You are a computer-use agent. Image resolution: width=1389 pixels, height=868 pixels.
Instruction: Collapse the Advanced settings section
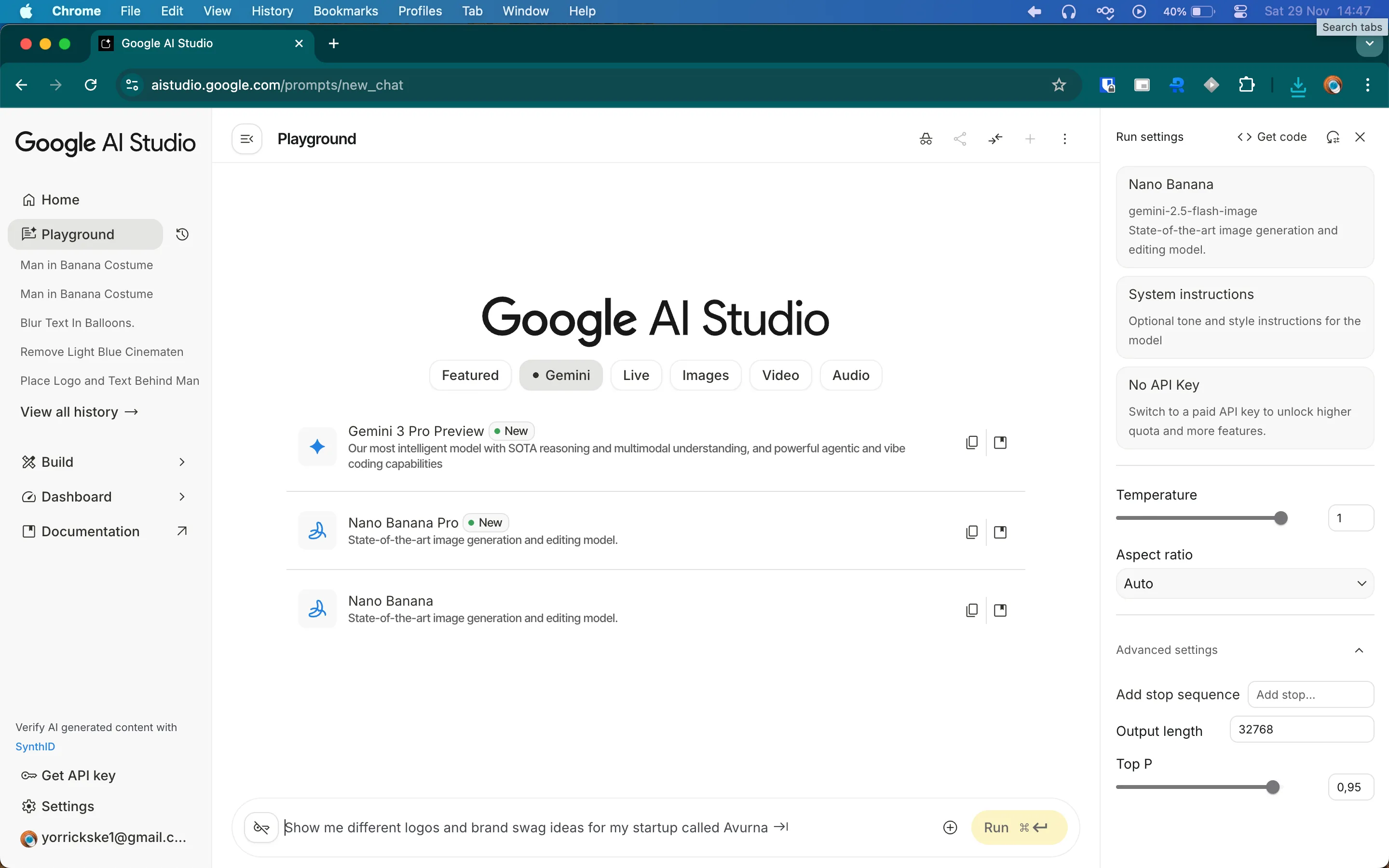(1359, 650)
